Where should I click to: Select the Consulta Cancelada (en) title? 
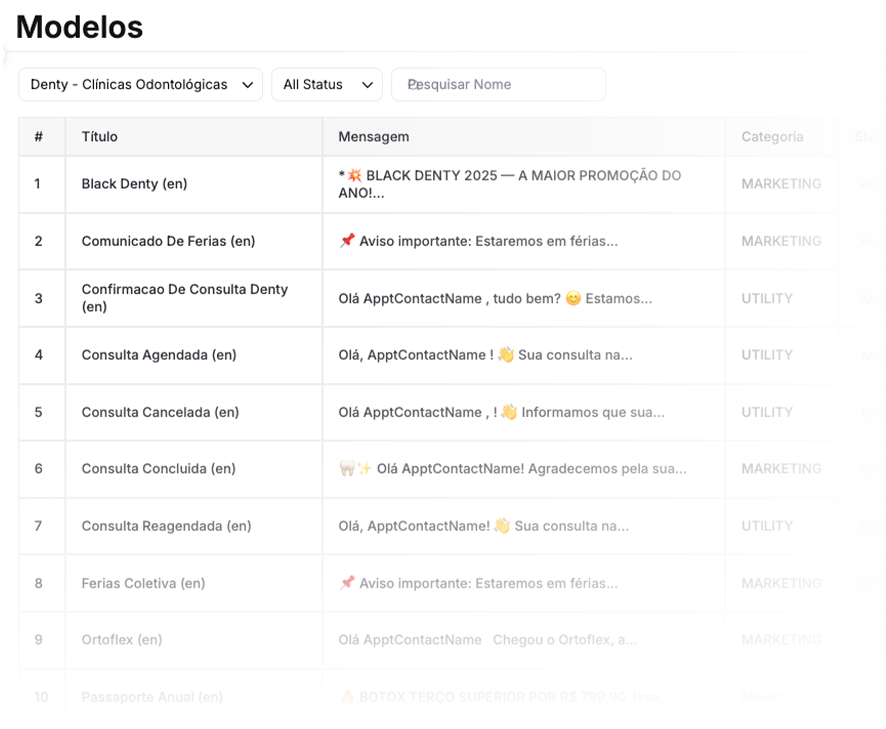[160, 412]
